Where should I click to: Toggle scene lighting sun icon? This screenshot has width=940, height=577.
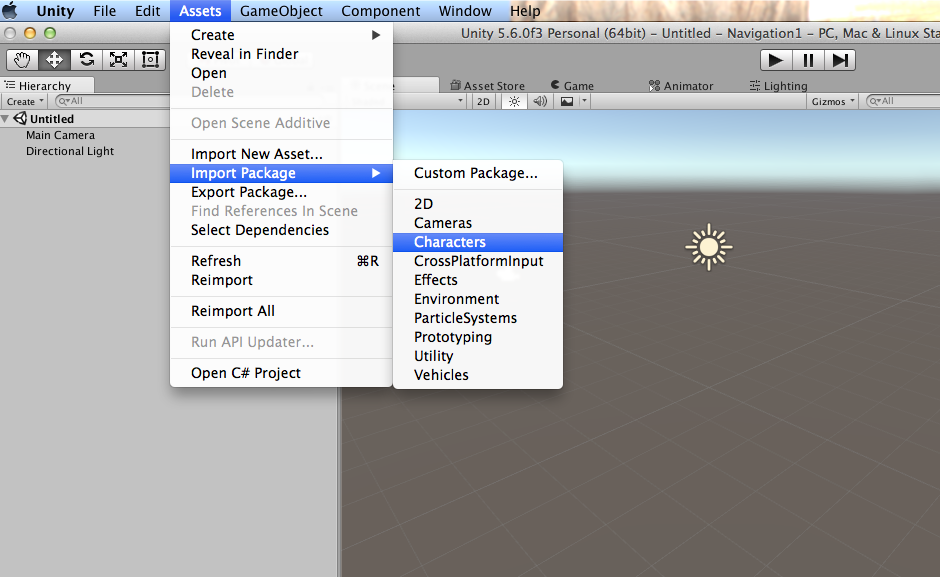[x=514, y=101]
